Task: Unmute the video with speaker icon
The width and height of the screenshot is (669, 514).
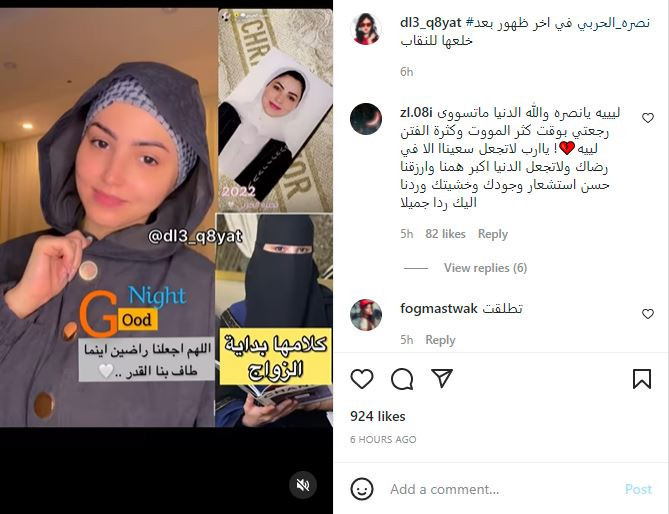Action: 303,485
